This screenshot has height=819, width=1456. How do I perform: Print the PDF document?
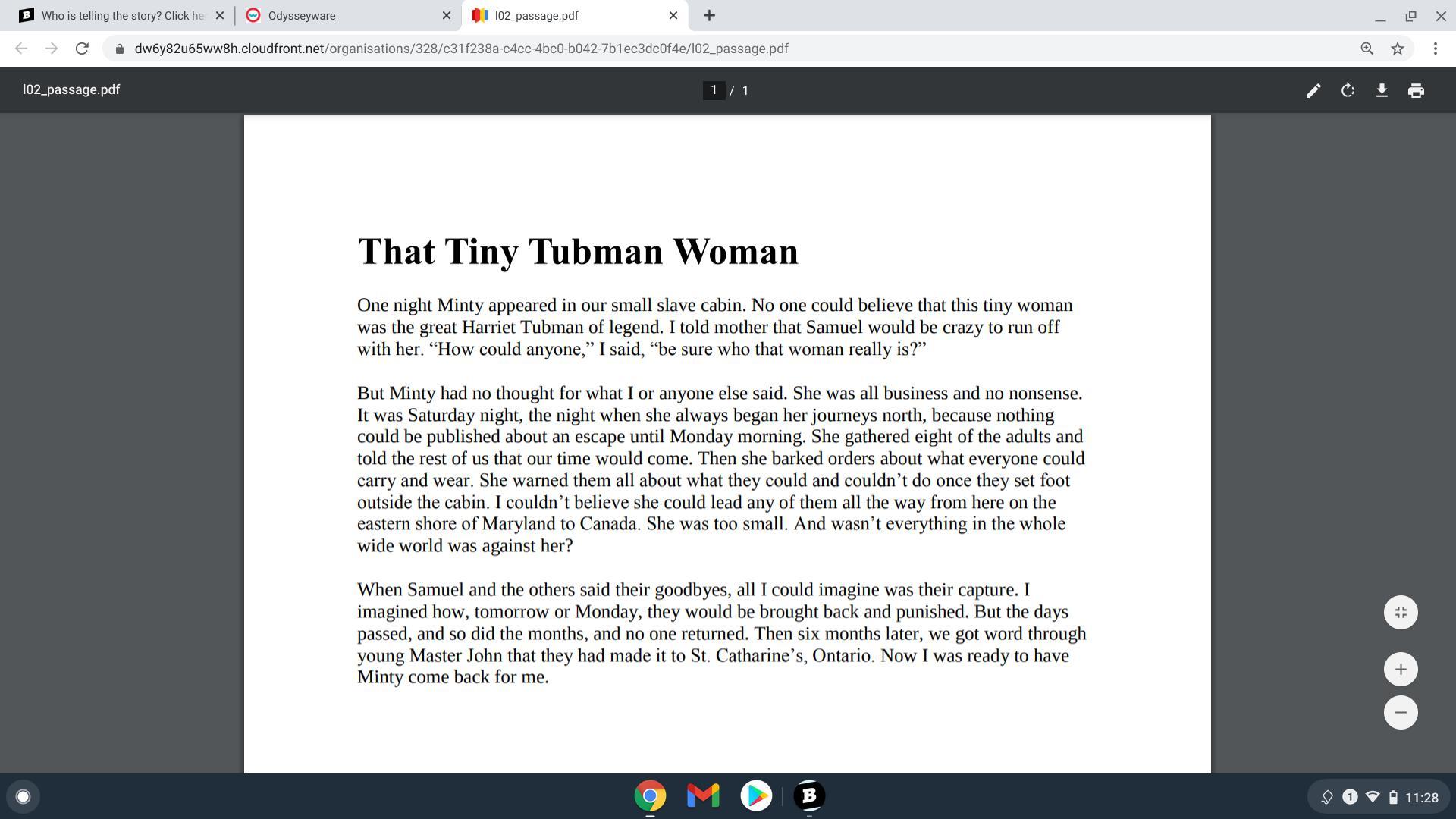click(1416, 90)
